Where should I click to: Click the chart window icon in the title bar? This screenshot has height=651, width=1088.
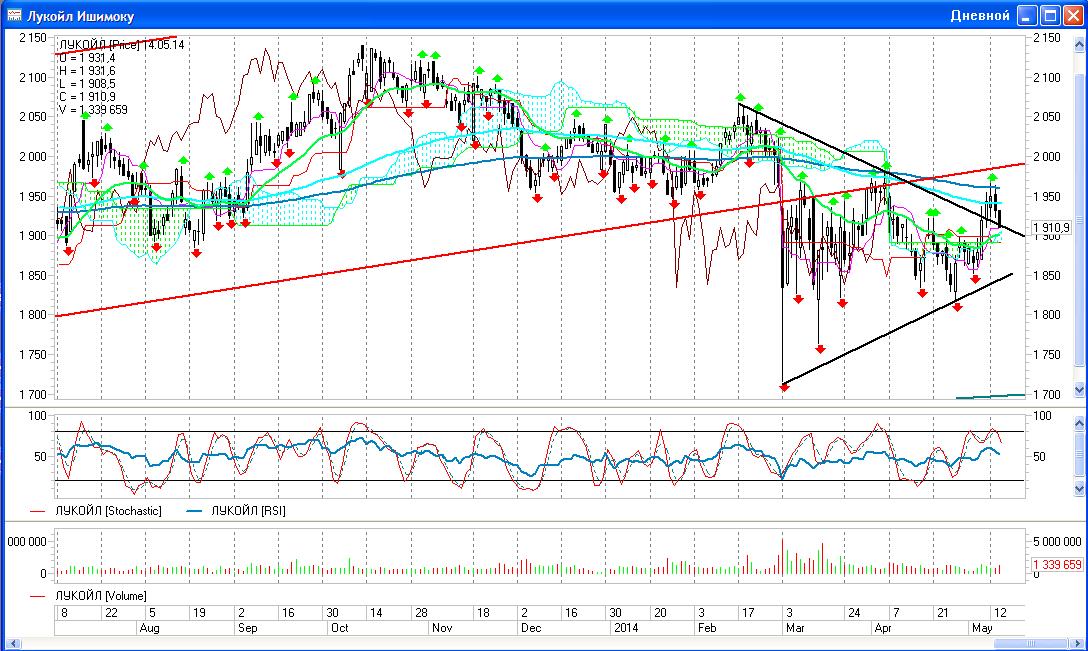14,15
